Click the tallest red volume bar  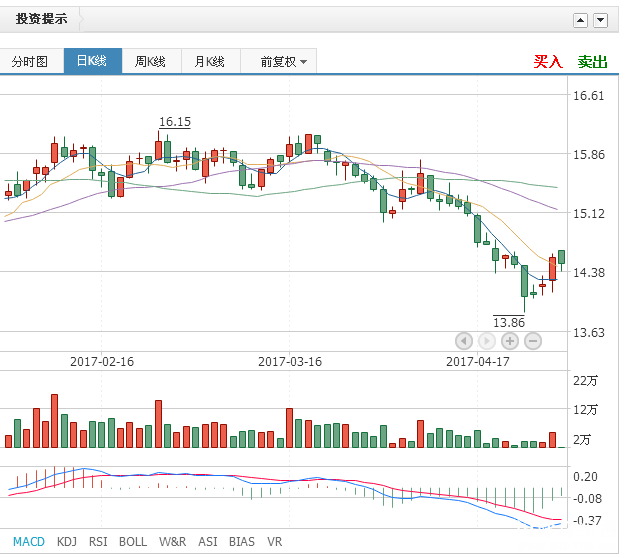coord(55,421)
